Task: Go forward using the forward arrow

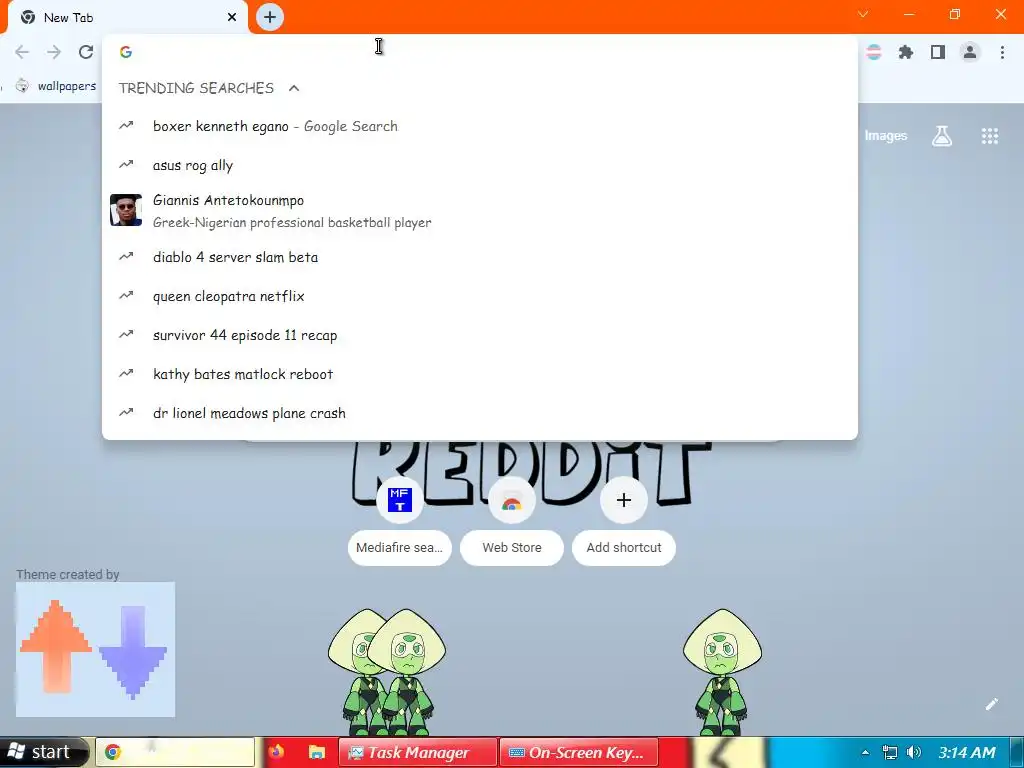Action: point(54,52)
